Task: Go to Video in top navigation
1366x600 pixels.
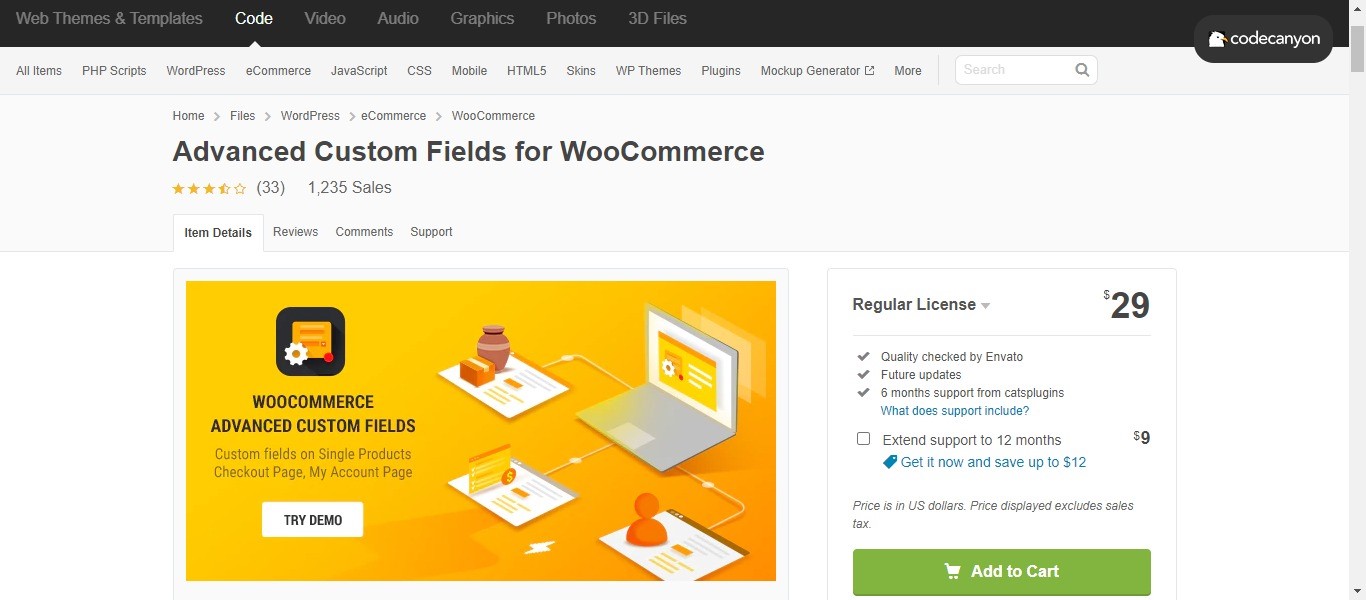Action: (x=325, y=19)
